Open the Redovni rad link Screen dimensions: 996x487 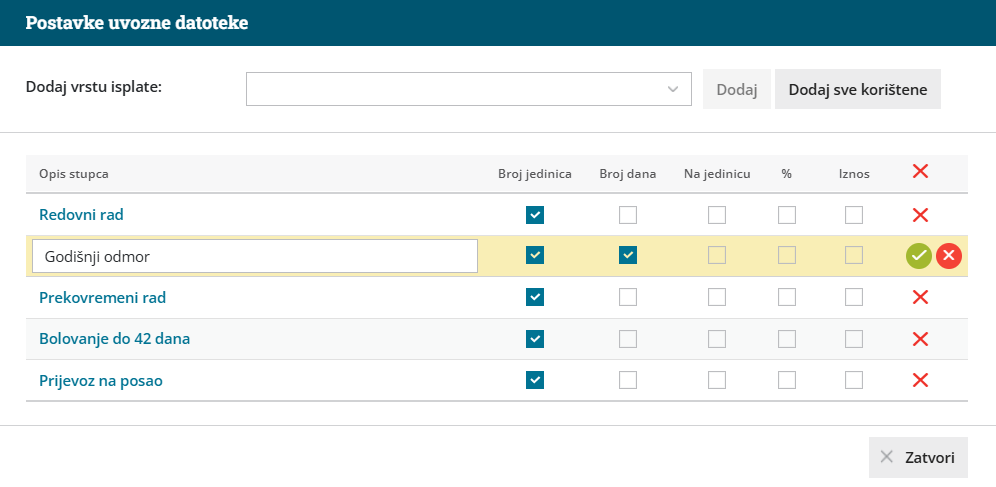pyautogui.click(x=81, y=215)
